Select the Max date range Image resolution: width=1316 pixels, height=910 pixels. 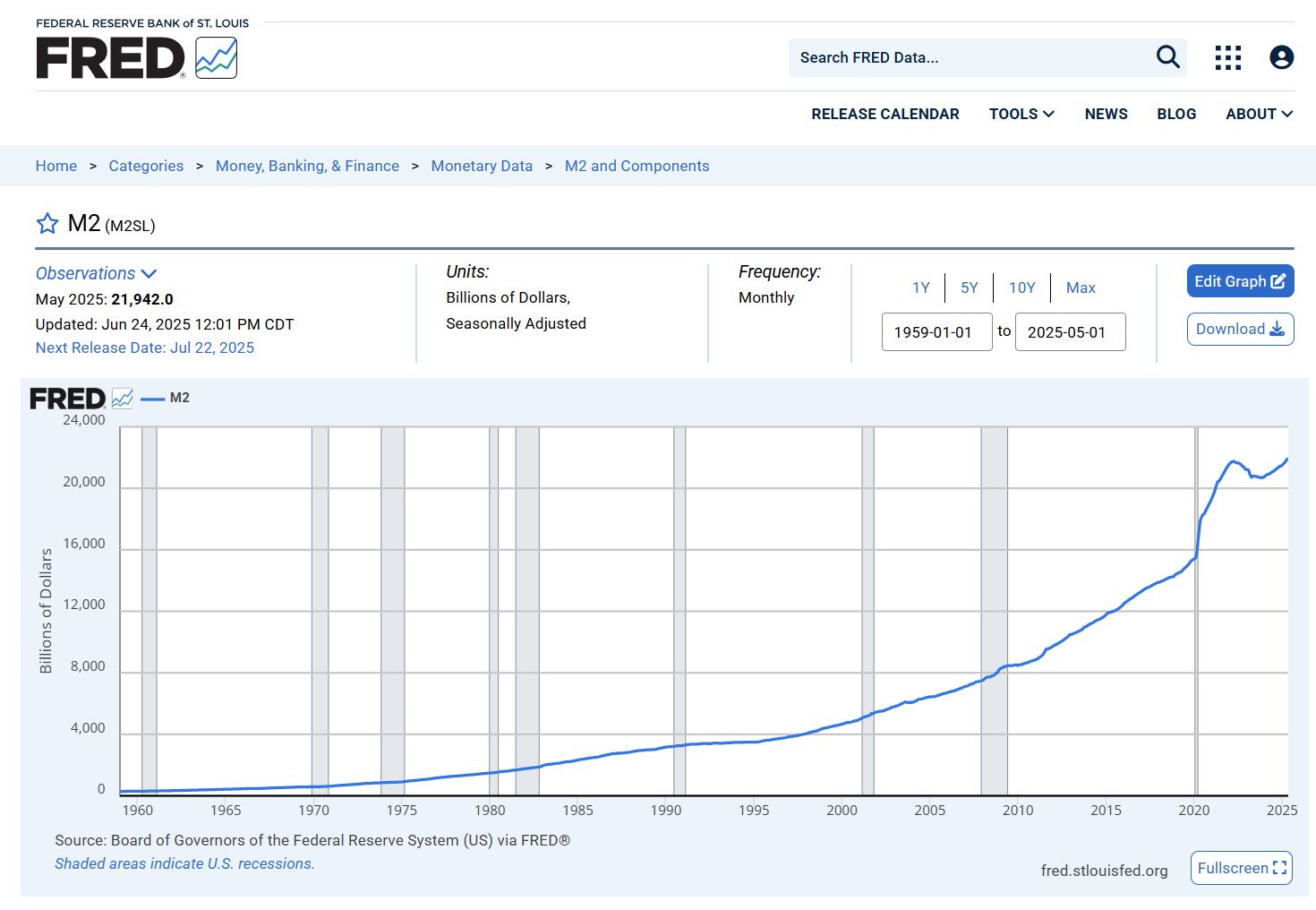1081,288
